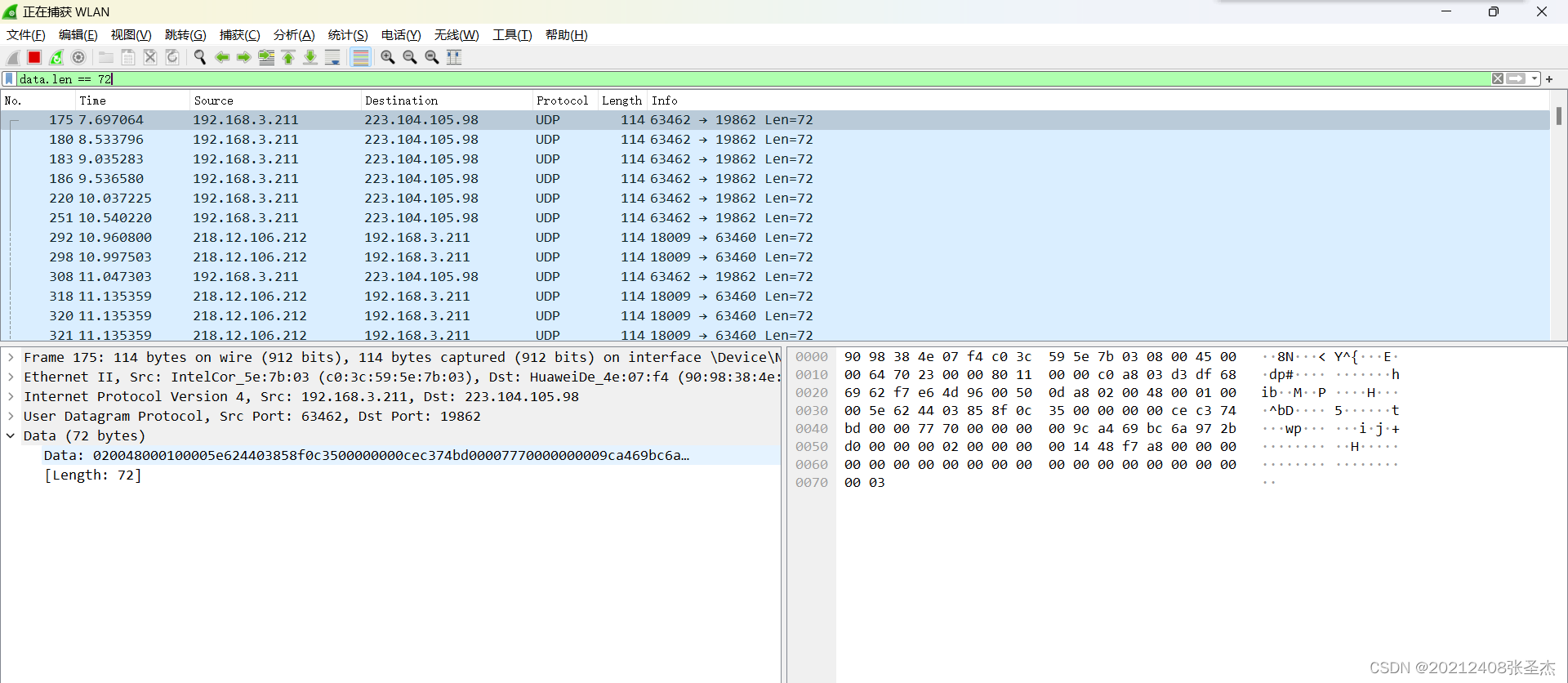Open the 跳转(G) menu
Image resolution: width=1568 pixels, height=683 pixels.
click(x=185, y=34)
